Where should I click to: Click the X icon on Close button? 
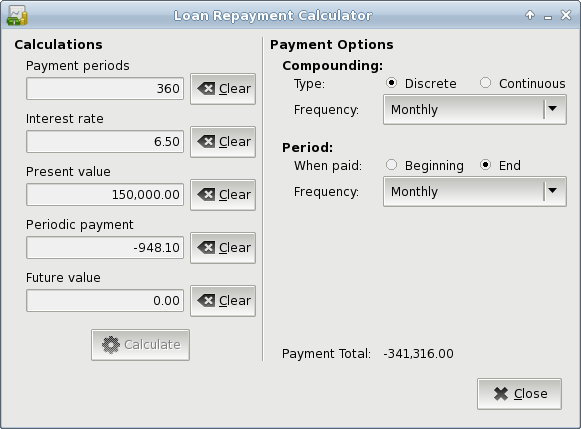501,394
